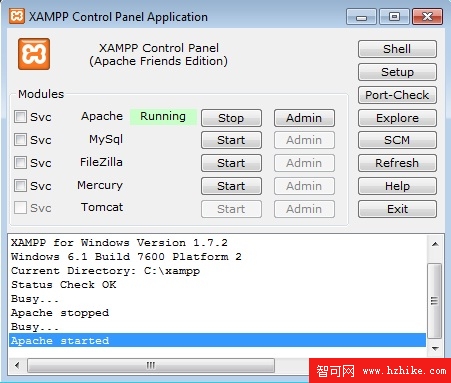
Task: Start the Mercury module
Action: [x=231, y=186]
